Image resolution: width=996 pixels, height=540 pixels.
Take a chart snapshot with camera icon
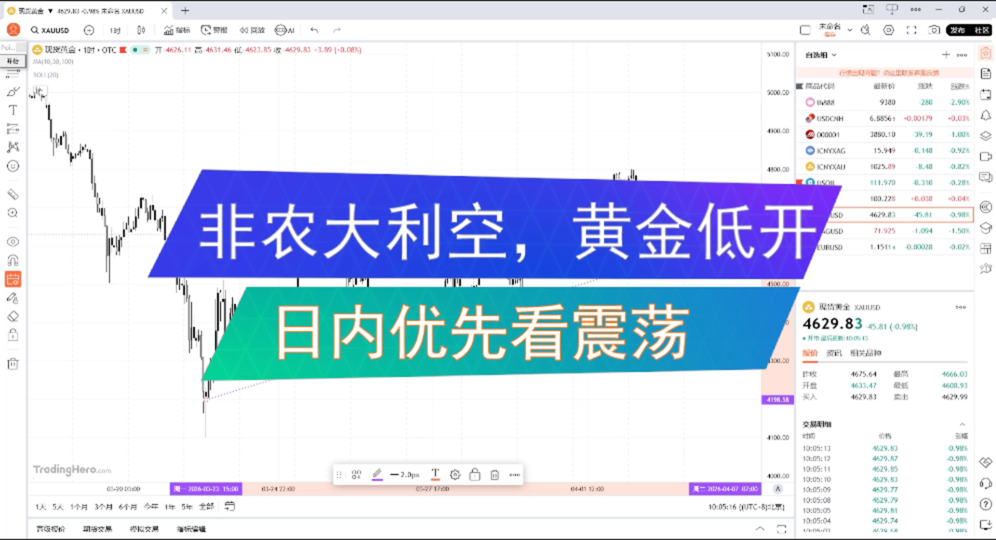pos(934,30)
